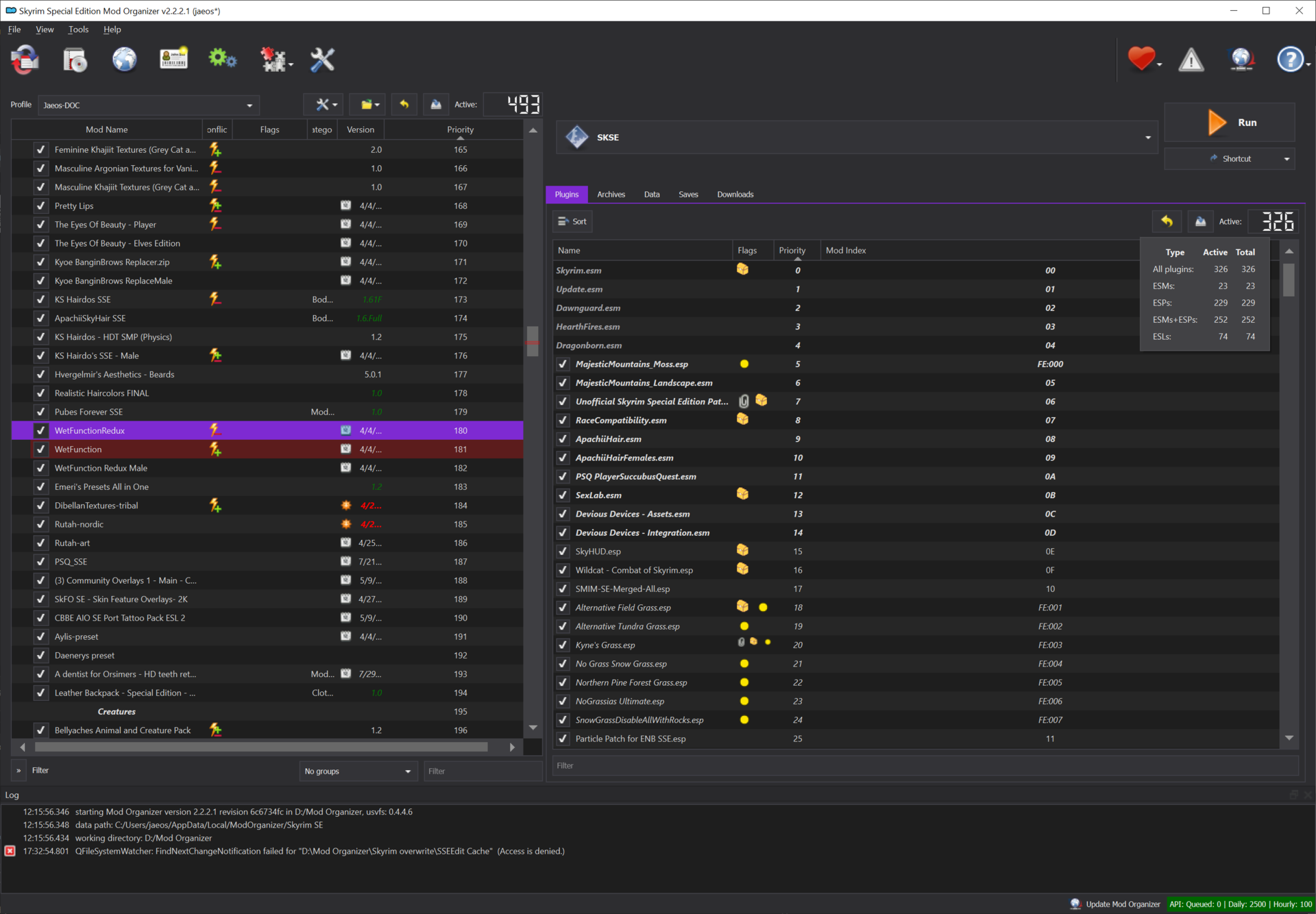
Task: Uncheck Emeri's Presets All in One
Action: coord(41,486)
